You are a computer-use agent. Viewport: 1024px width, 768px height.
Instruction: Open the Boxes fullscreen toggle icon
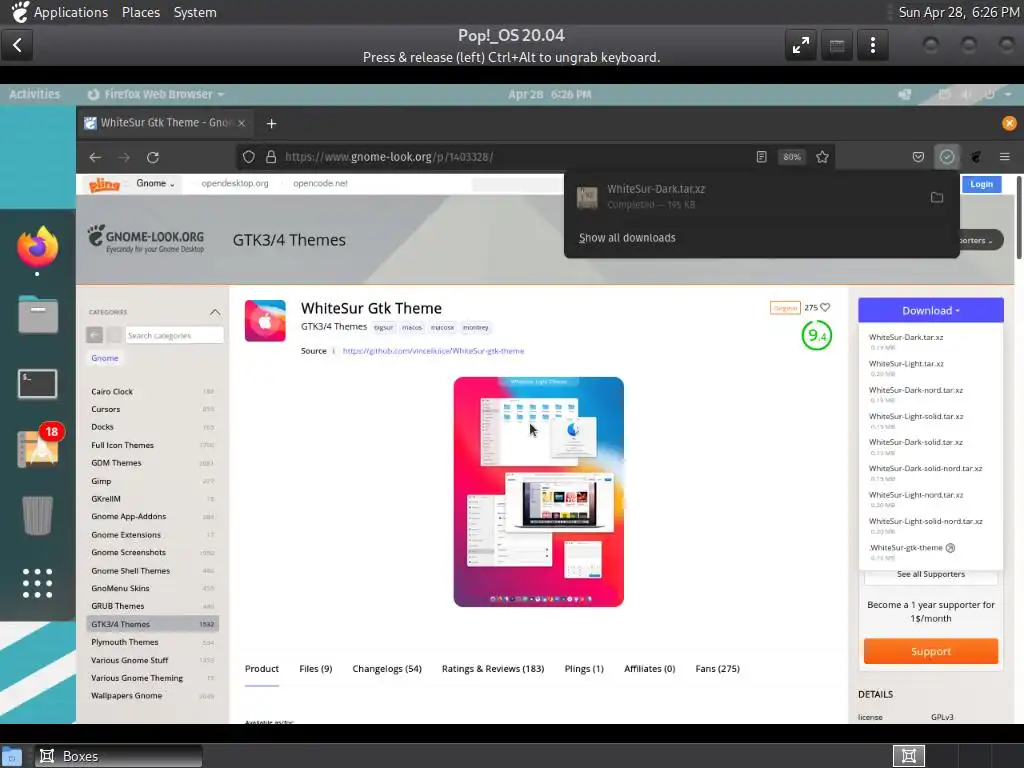(x=801, y=45)
